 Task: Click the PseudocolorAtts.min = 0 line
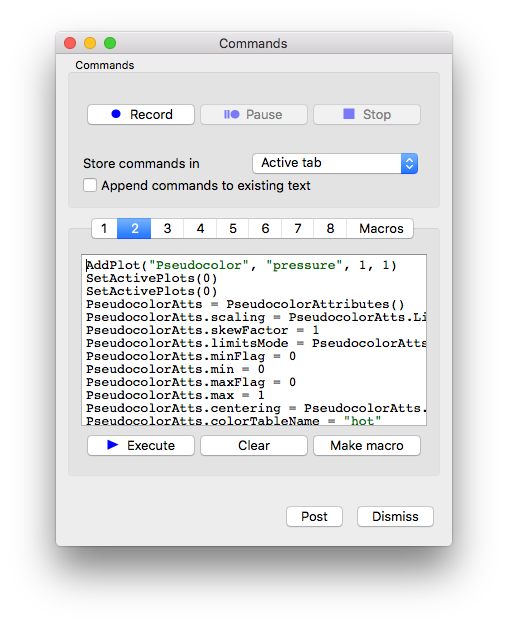point(175,369)
